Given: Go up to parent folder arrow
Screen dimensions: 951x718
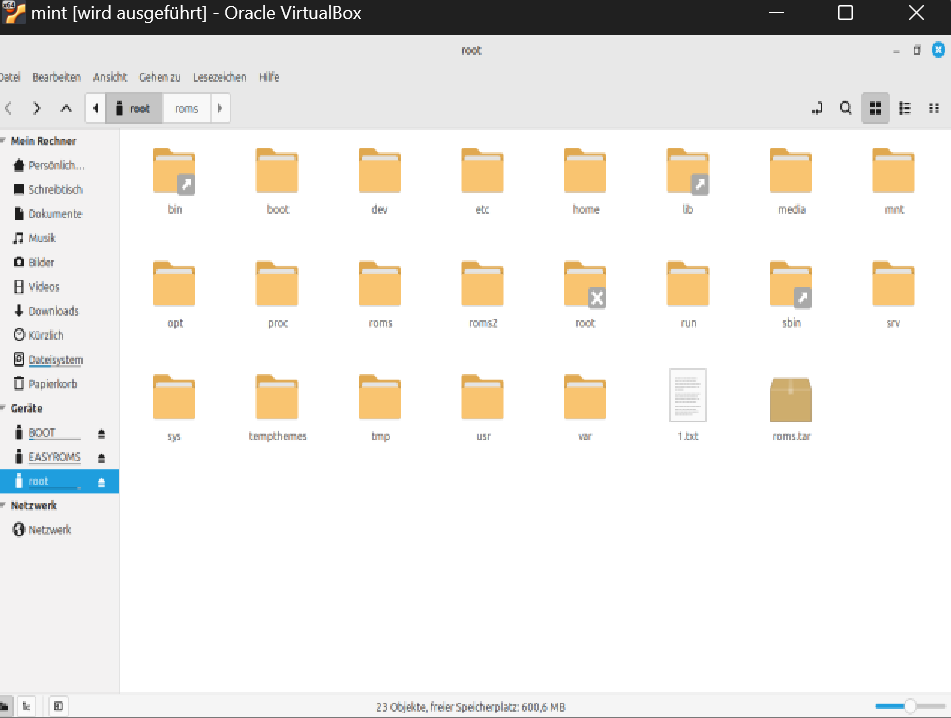Looking at the screenshot, I should point(66,108).
